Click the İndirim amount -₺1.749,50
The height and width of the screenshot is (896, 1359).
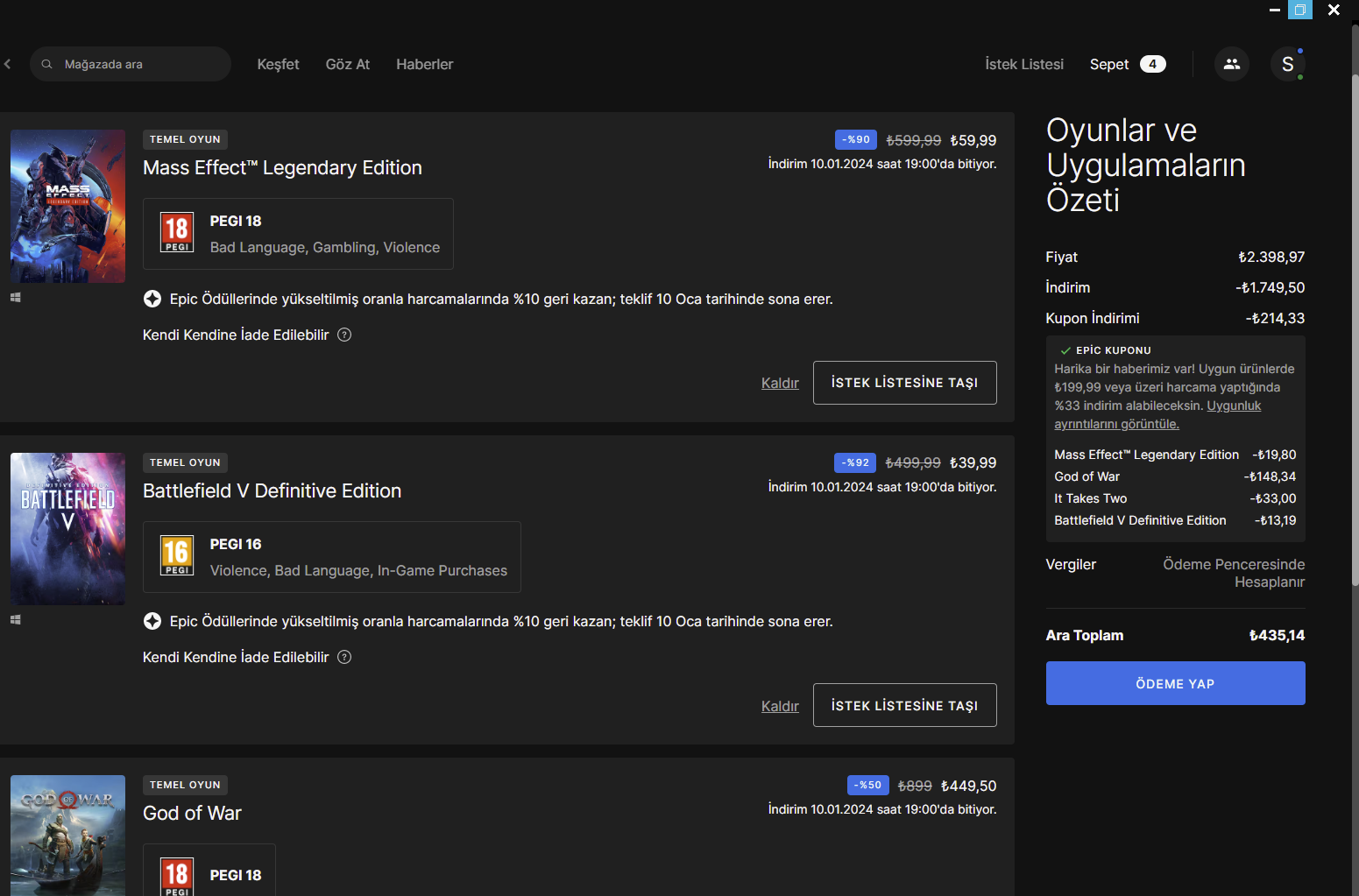coord(1271,287)
